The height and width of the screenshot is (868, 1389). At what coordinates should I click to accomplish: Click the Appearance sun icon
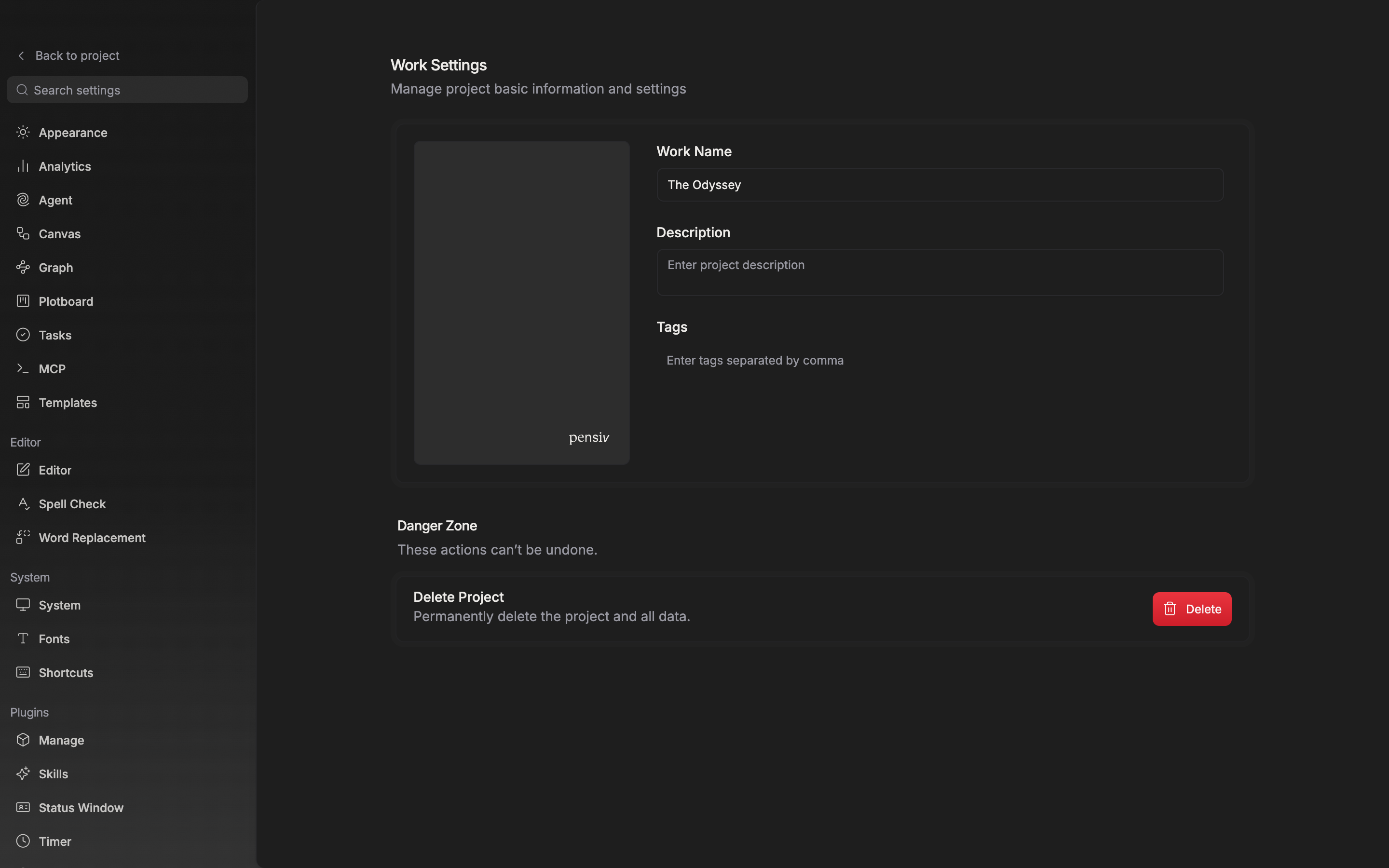23,133
